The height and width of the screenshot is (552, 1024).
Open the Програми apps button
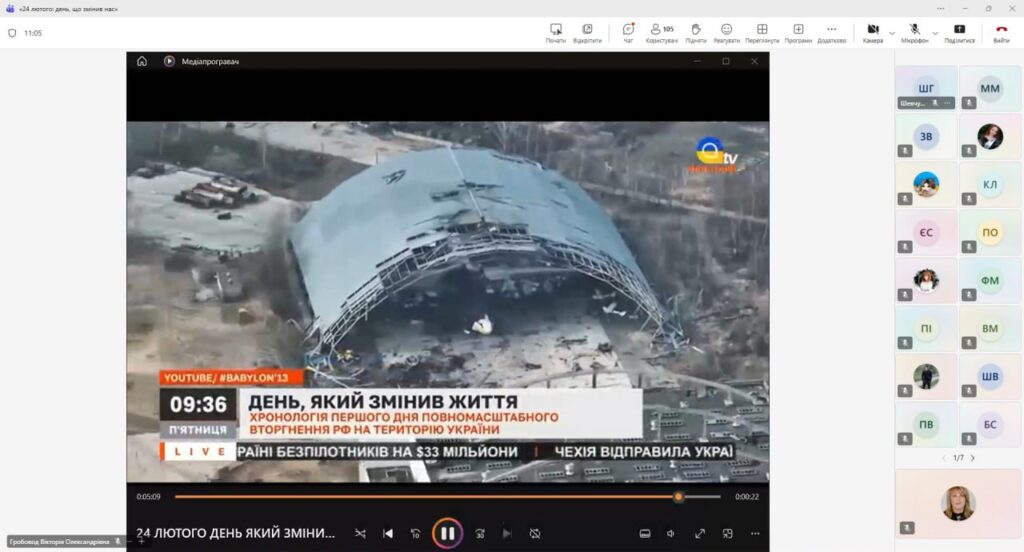click(x=798, y=32)
